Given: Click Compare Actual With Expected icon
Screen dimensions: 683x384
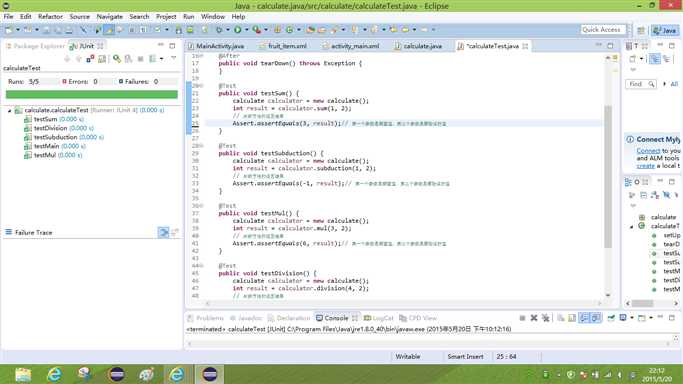Looking at the screenshot, I should (175, 232).
